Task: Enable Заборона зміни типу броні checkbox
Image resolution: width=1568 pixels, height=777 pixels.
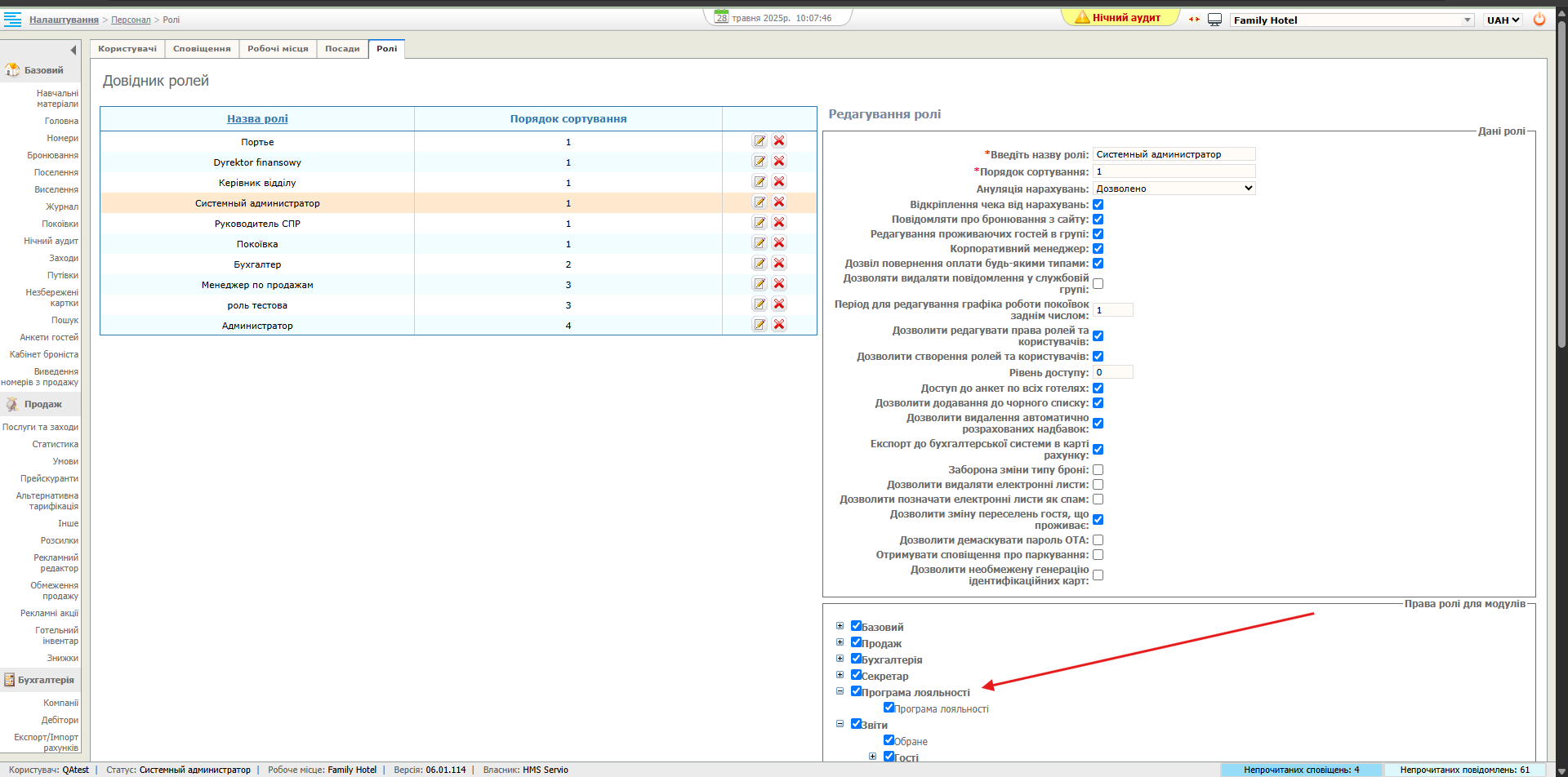Action: [x=1098, y=470]
